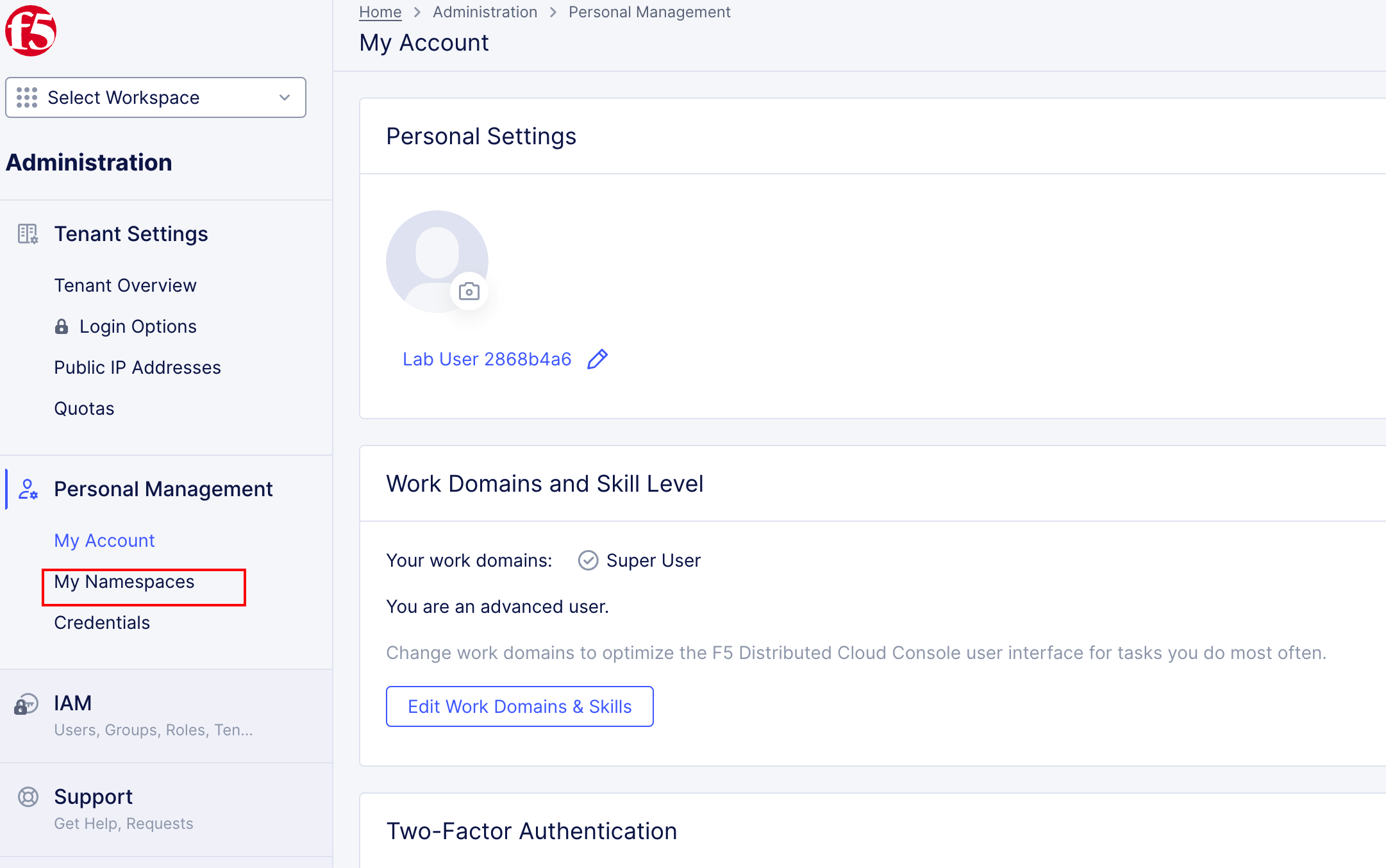Click the Lab User 2868b4a6 name

(x=487, y=359)
